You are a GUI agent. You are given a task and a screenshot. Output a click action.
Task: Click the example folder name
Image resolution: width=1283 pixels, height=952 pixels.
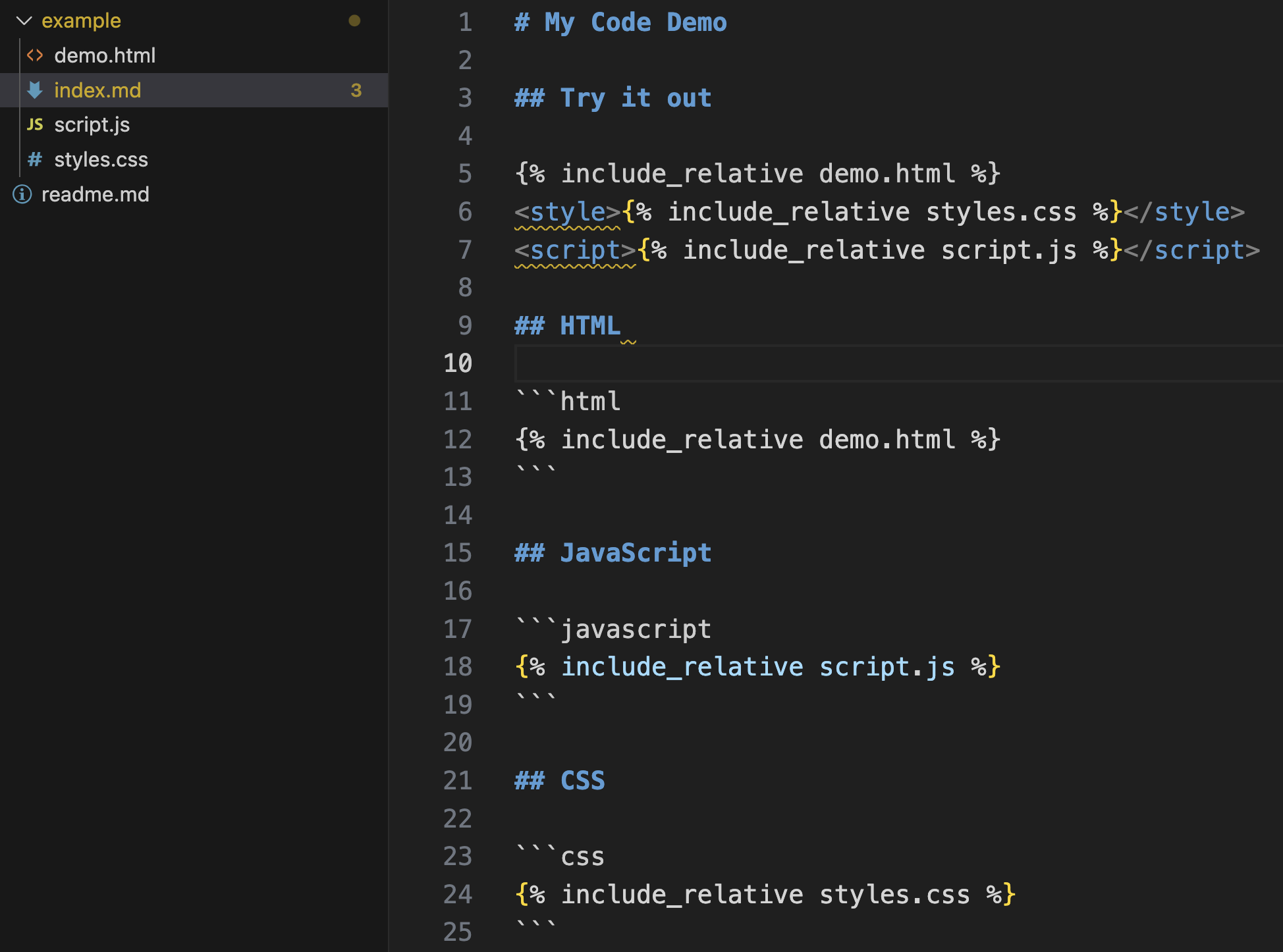(81, 21)
